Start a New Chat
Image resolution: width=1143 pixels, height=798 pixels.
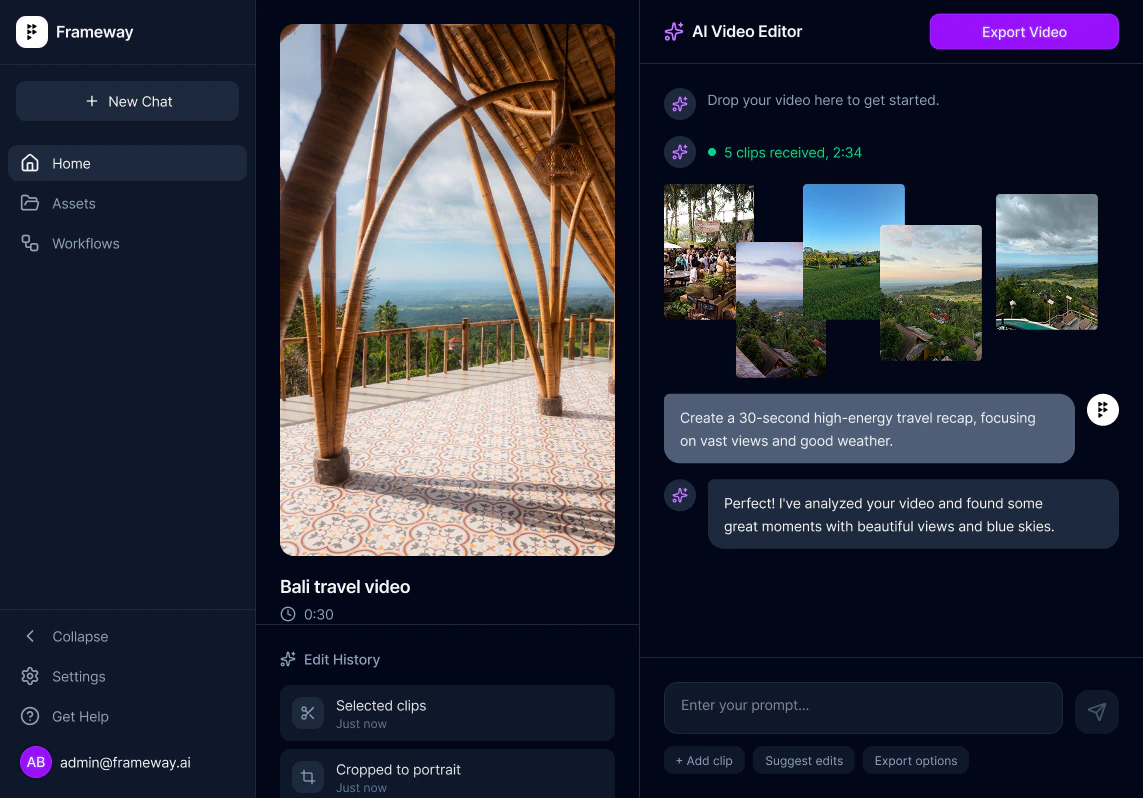(x=127, y=101)
